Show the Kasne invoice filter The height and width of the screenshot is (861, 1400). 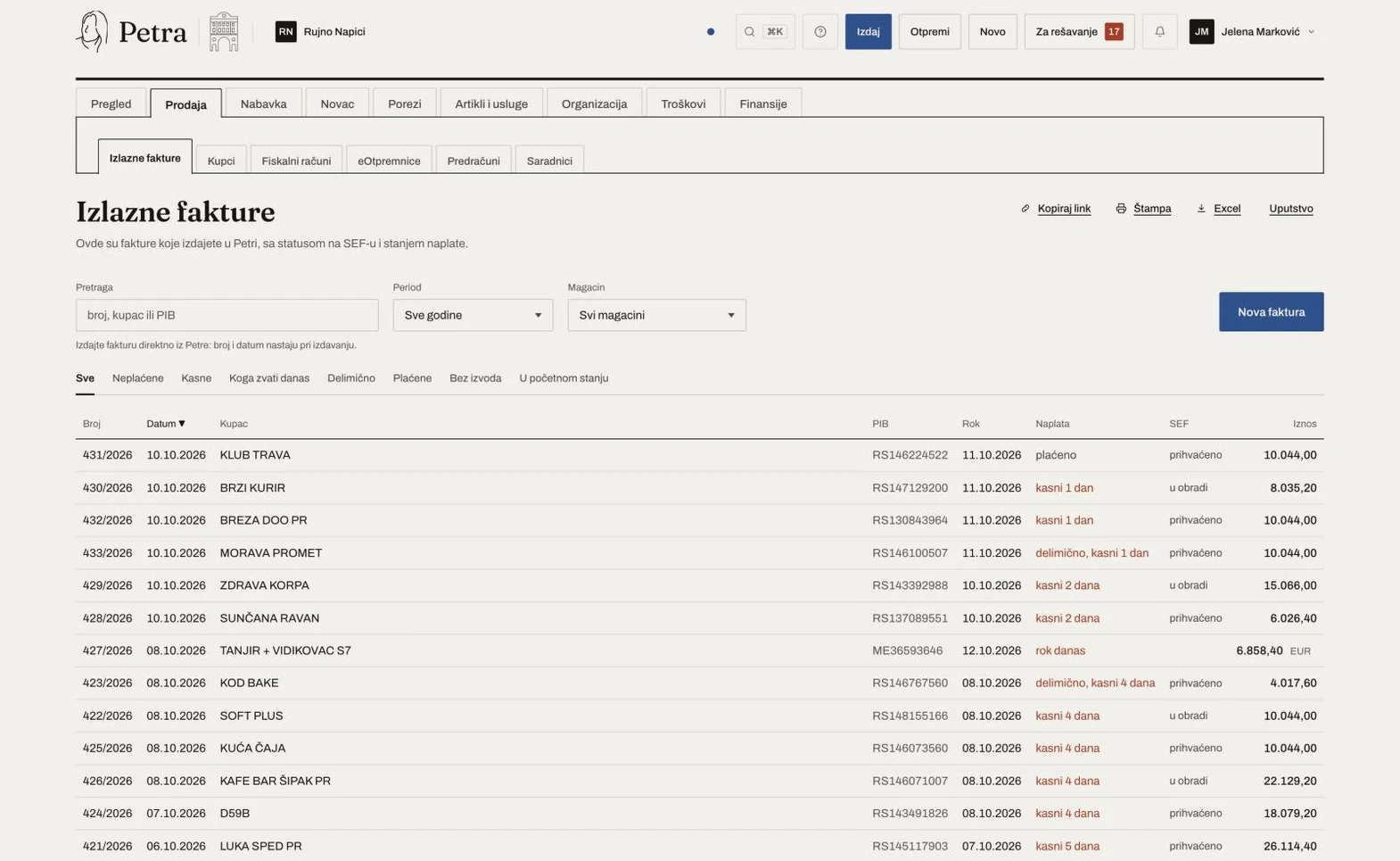(x=196, y=378)
